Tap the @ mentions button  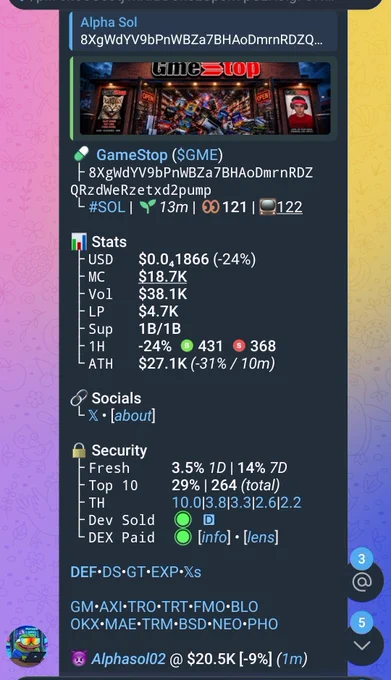click(362, 582)
